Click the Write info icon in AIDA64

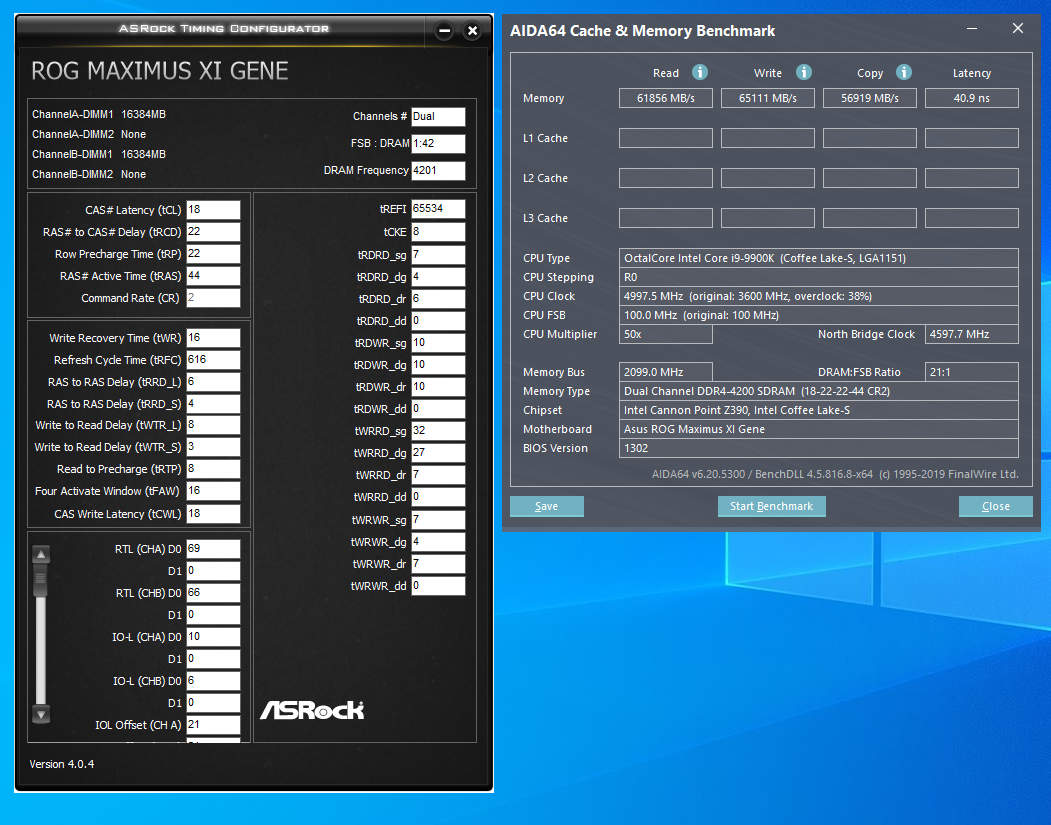coord(804,72)
